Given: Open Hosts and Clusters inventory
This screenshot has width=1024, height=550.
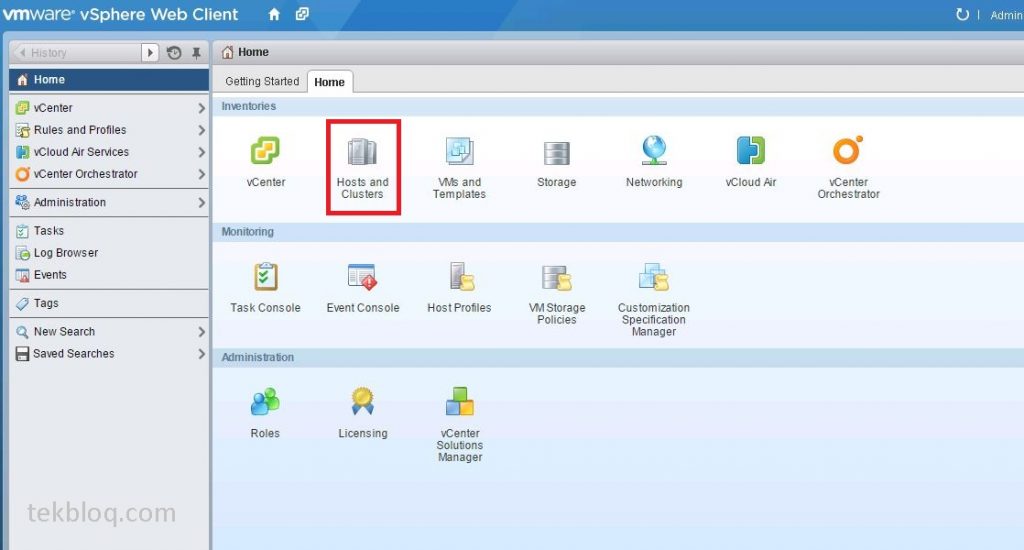Looking at the screenshot, I should (362, 152).
